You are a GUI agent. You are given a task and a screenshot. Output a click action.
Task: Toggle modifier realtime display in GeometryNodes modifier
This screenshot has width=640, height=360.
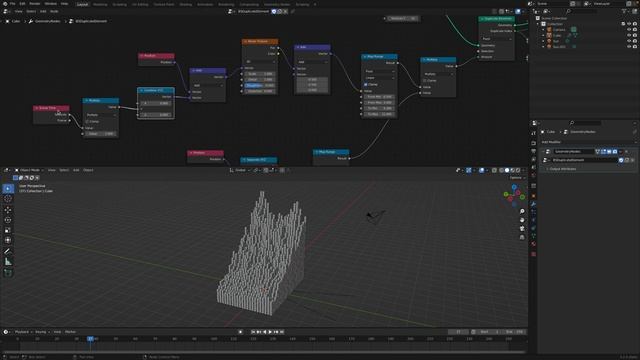pyautogui.click(x=609, y=152)
